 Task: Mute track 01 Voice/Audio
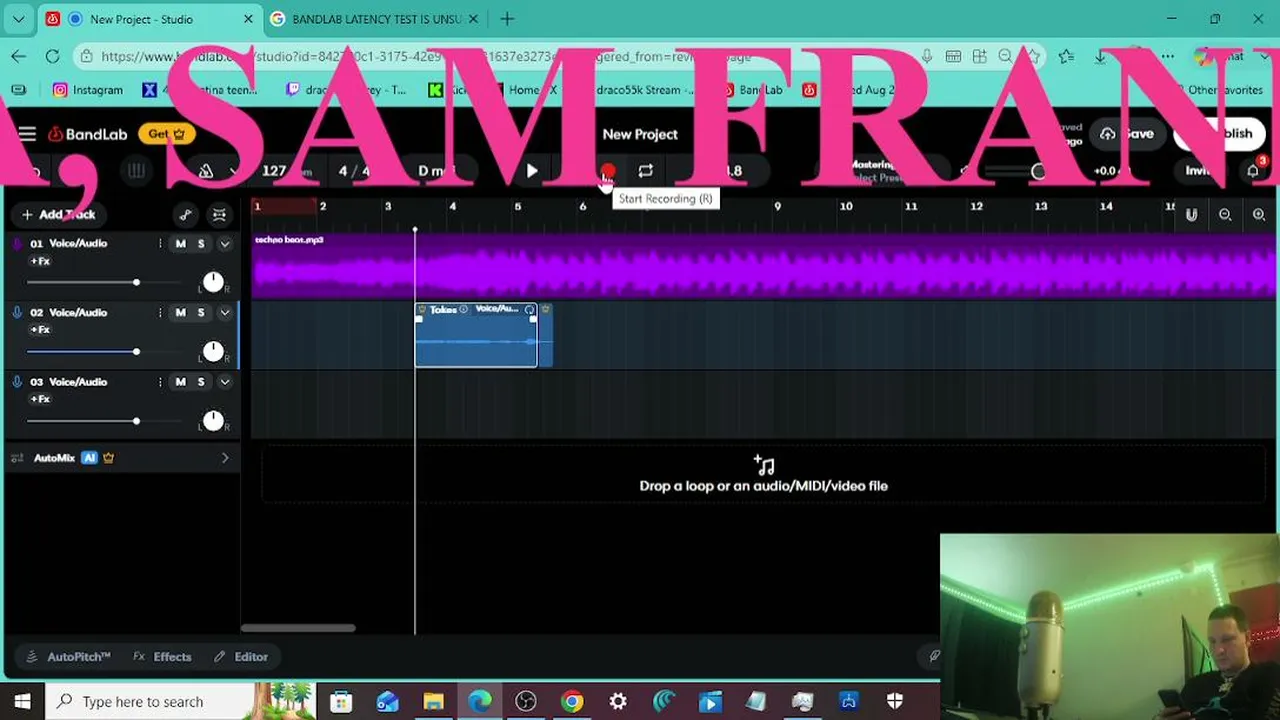(180, 243)
